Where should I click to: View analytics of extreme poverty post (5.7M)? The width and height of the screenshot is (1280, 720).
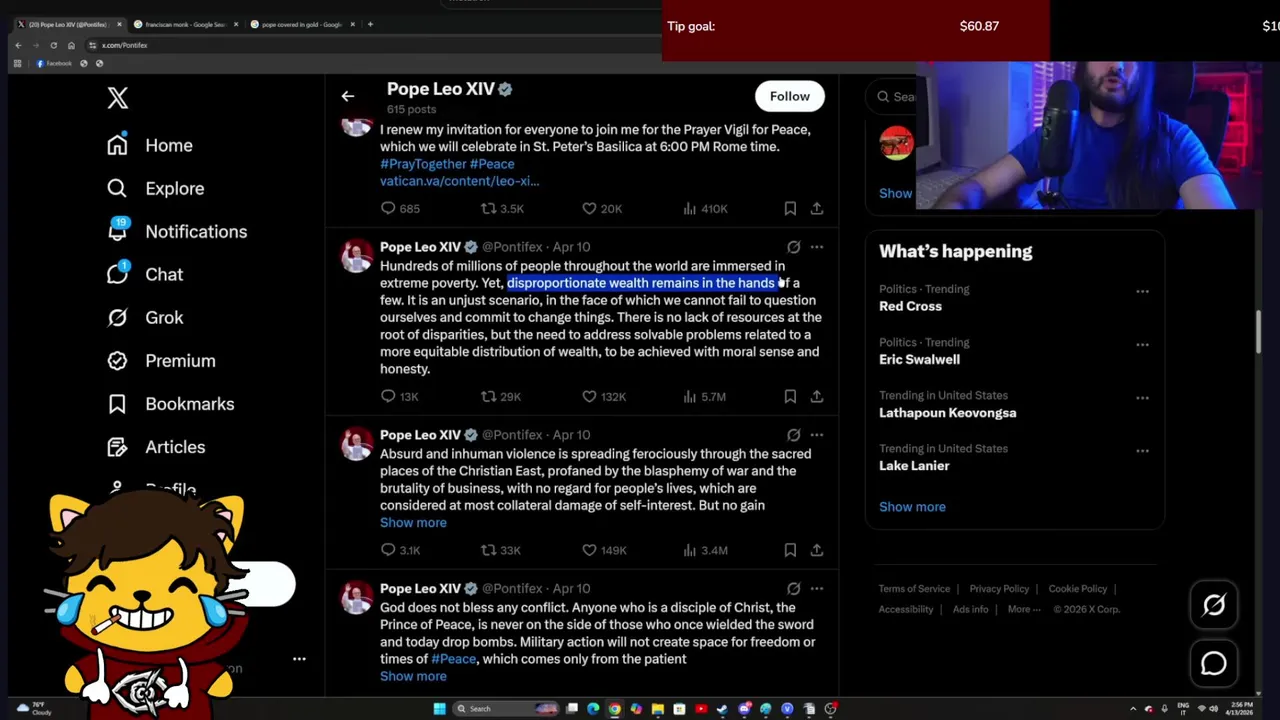pos(704,396)
